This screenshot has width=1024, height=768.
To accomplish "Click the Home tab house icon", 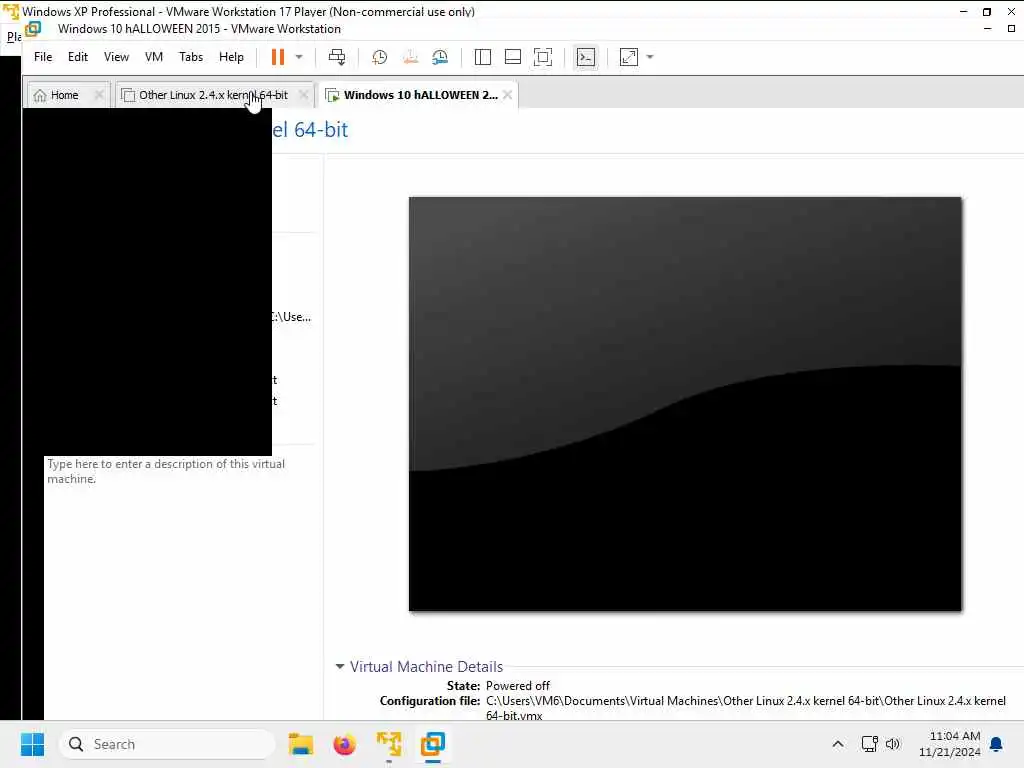I will pyautogui.click(x=40, y=95).
